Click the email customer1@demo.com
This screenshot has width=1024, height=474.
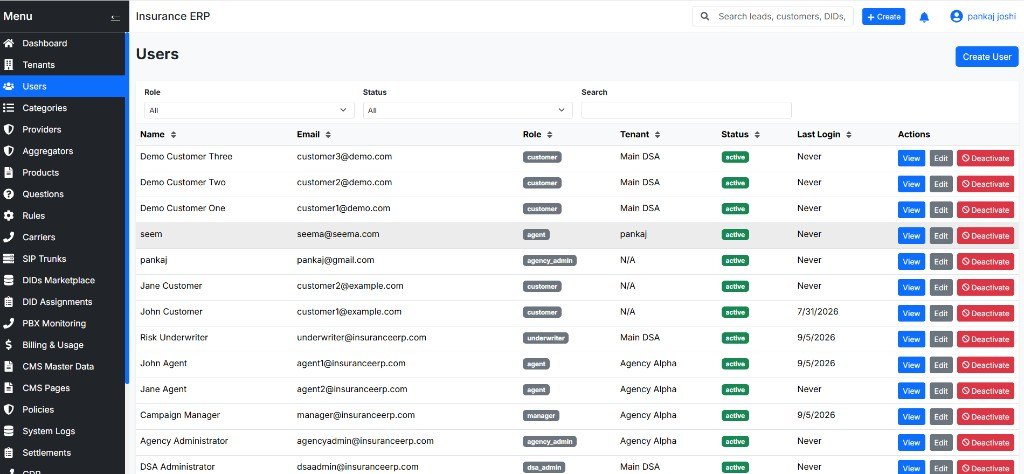click(x=344, y=208)
